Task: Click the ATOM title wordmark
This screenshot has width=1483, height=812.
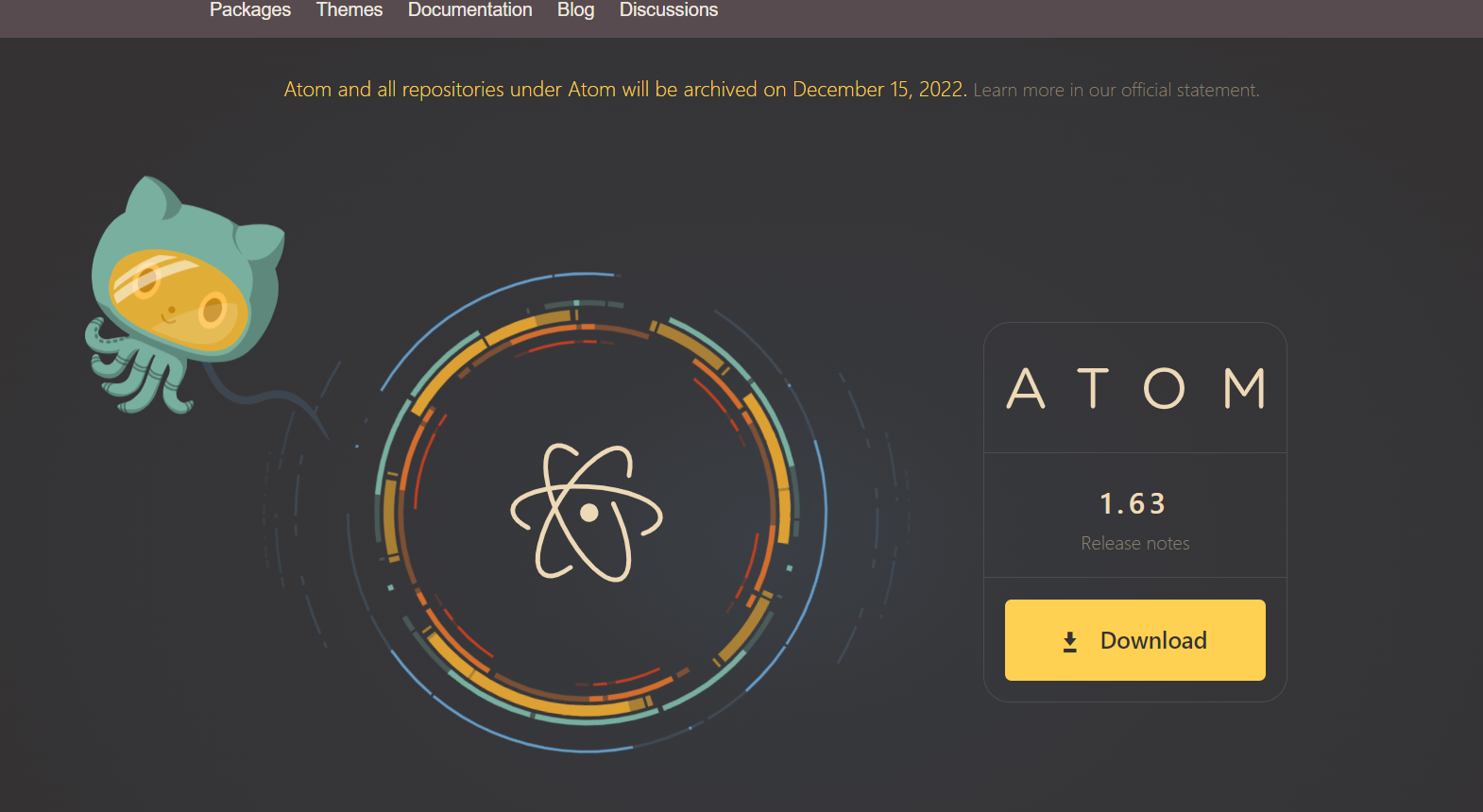Action: click(x=1134, y=388)
